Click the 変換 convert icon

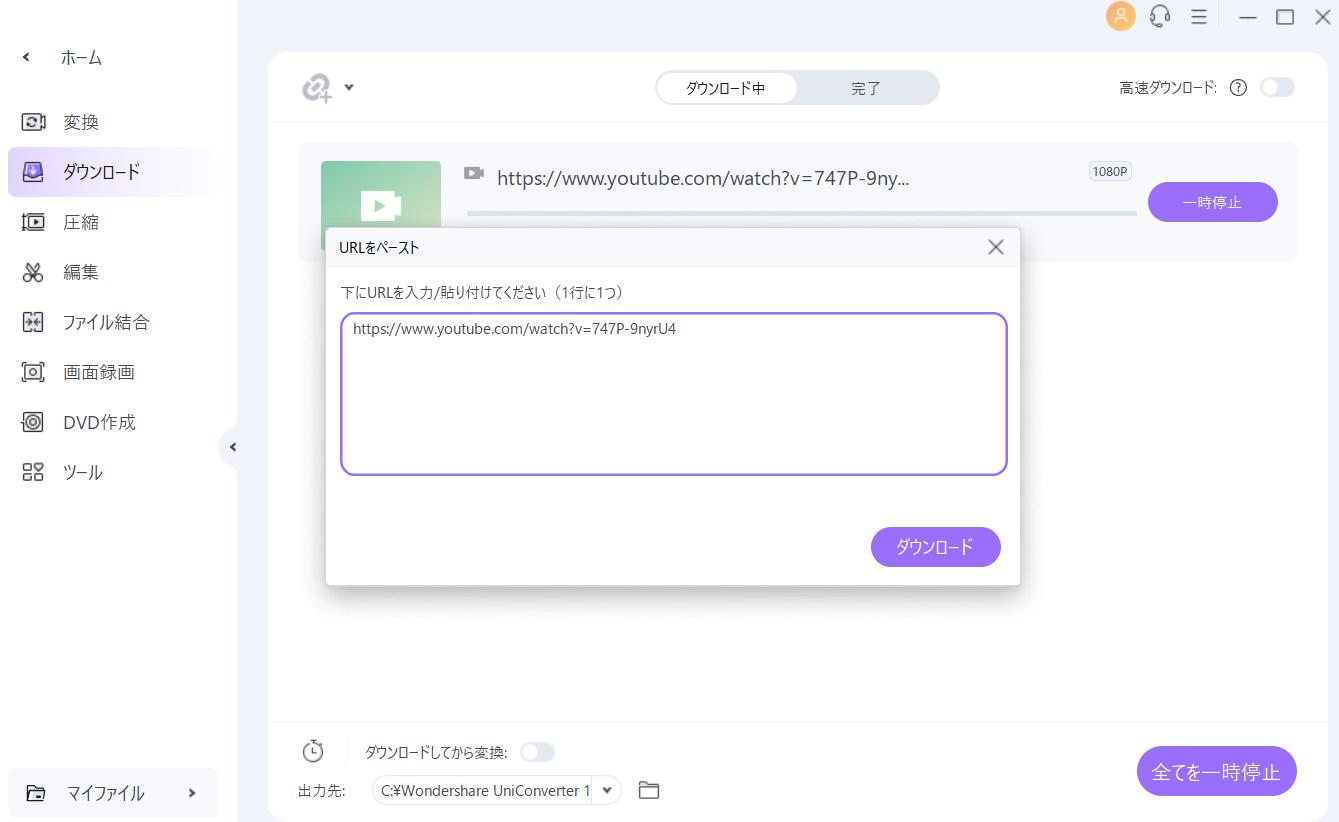pyautogui.click(x=33, y=122)
